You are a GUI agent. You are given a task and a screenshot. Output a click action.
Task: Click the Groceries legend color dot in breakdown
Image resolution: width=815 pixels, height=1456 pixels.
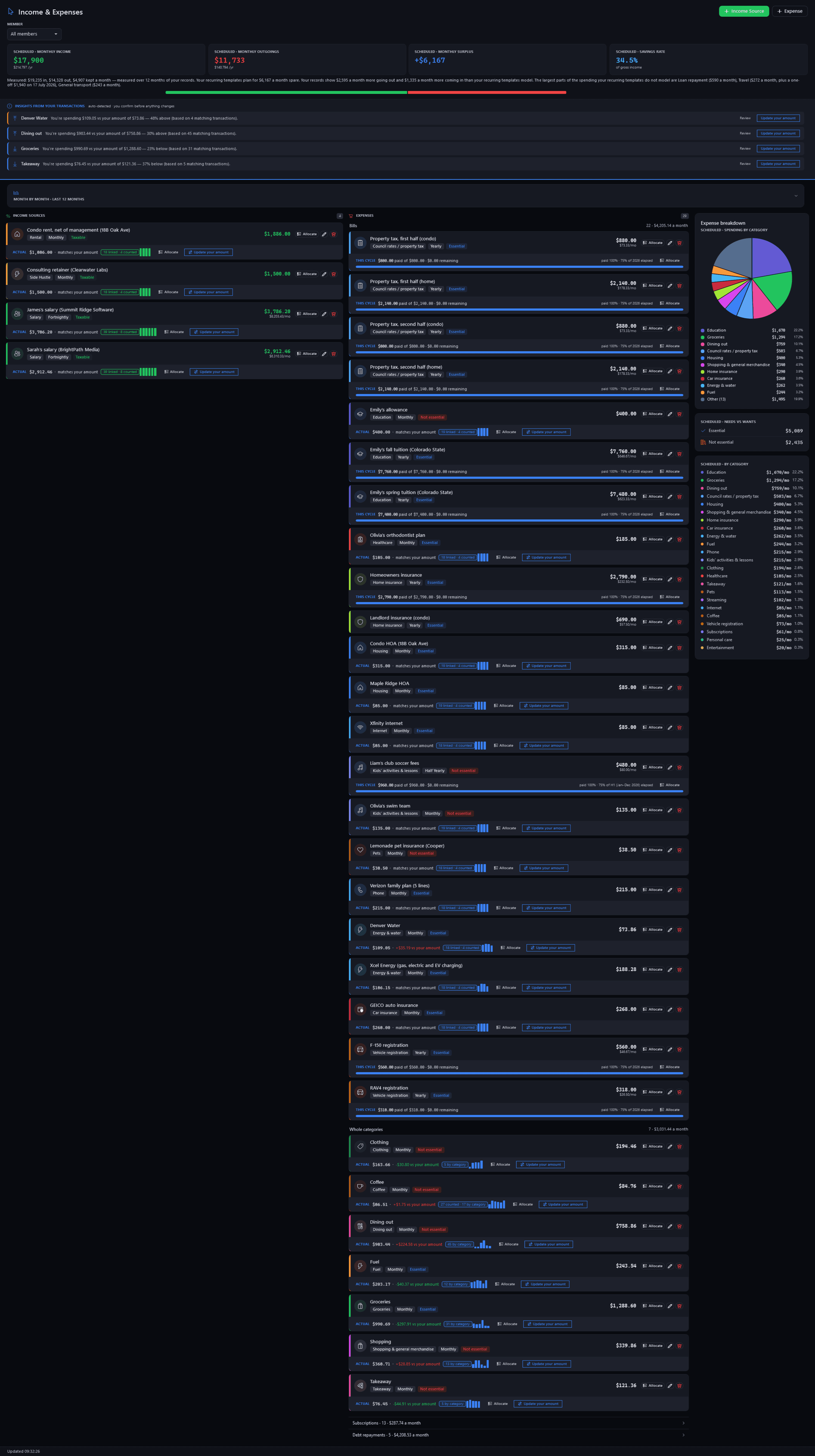702,337
